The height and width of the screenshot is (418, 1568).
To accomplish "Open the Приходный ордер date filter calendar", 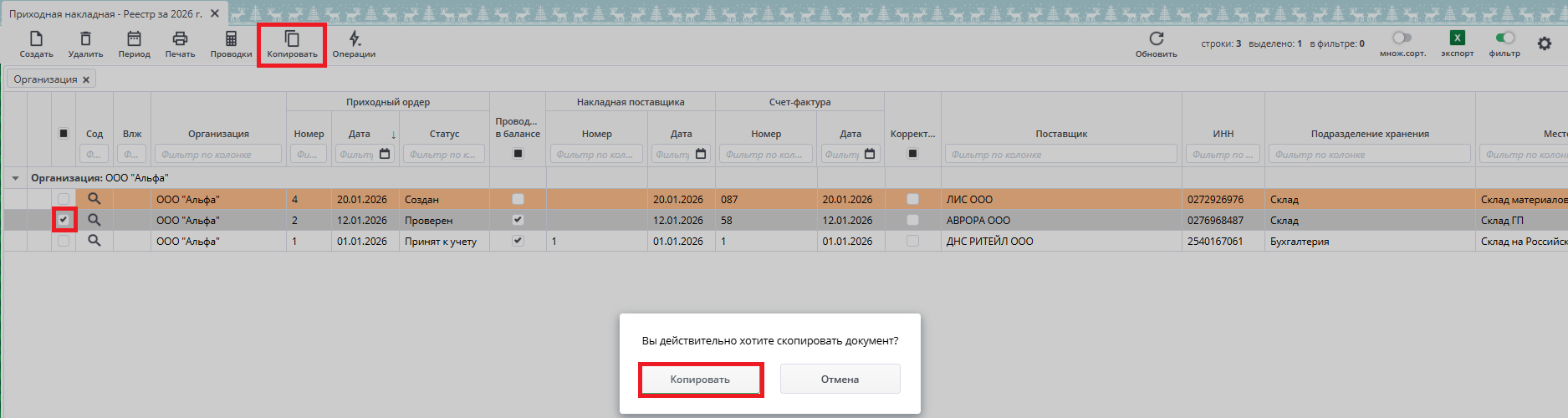I will pos(385,154).
